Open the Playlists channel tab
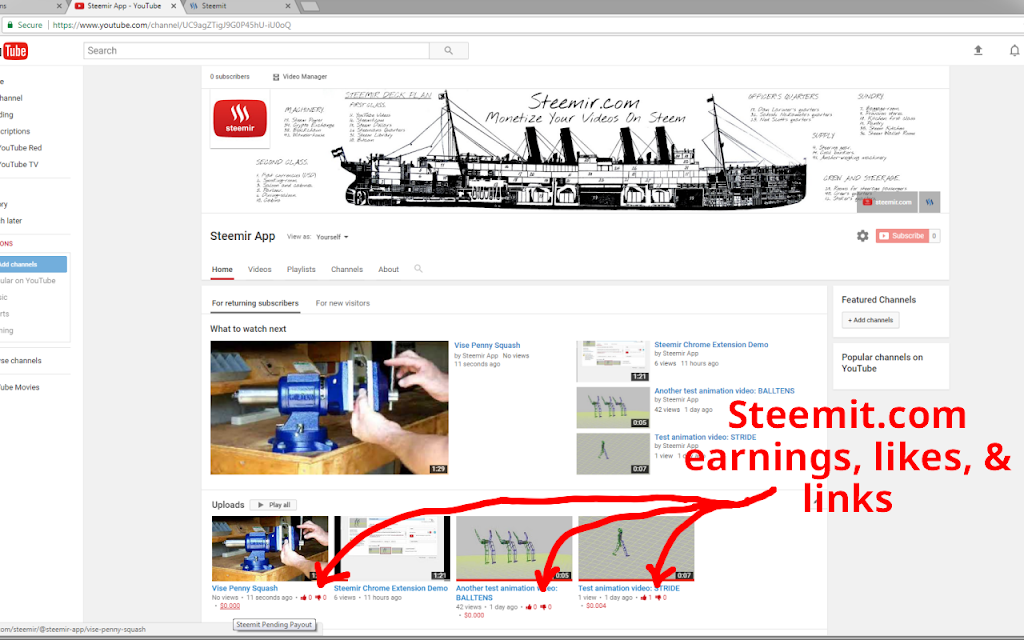The height and width of the screenshot is (640, 1024). click(x=301, y=269)
